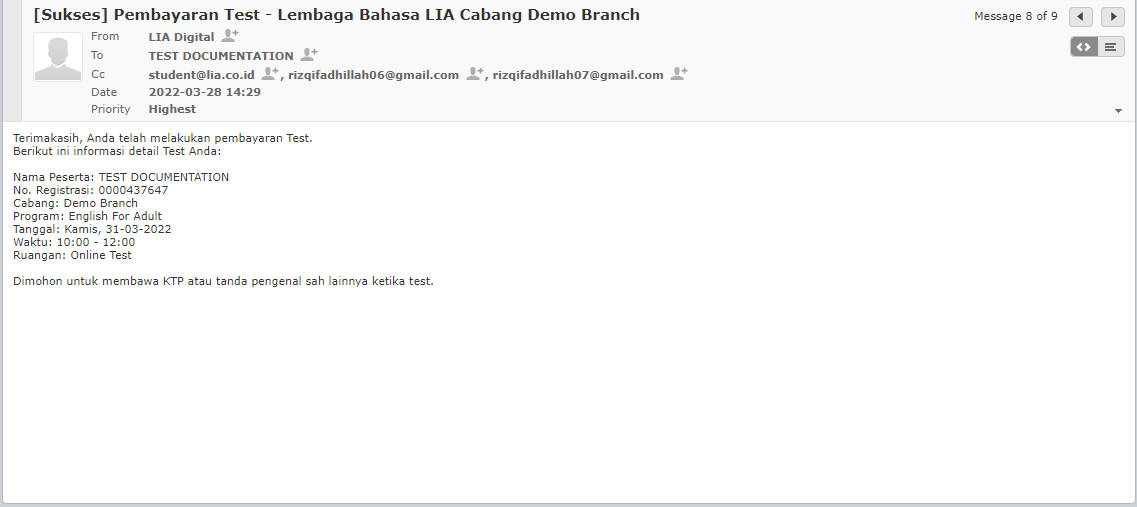
Task: Click the 'Message 8 of 9' counter
Action: [x=1015, y=17]
